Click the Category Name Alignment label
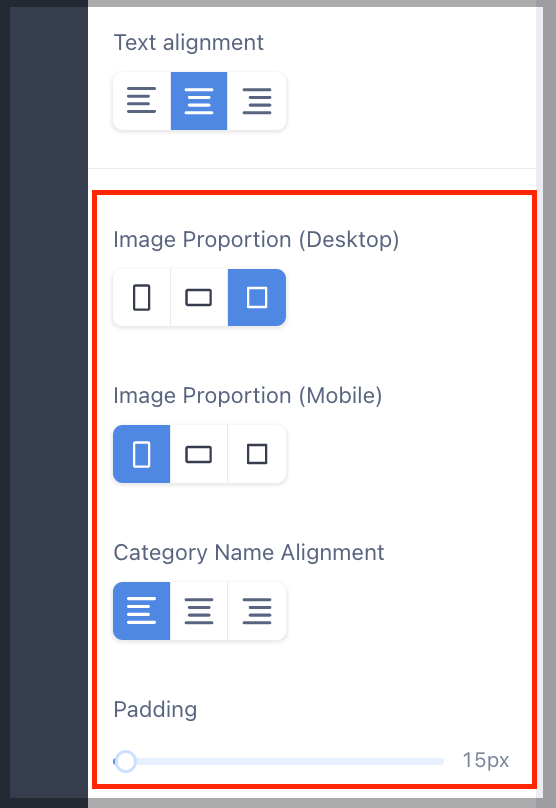This screenshot has height=808, width=556. [249, 553]
